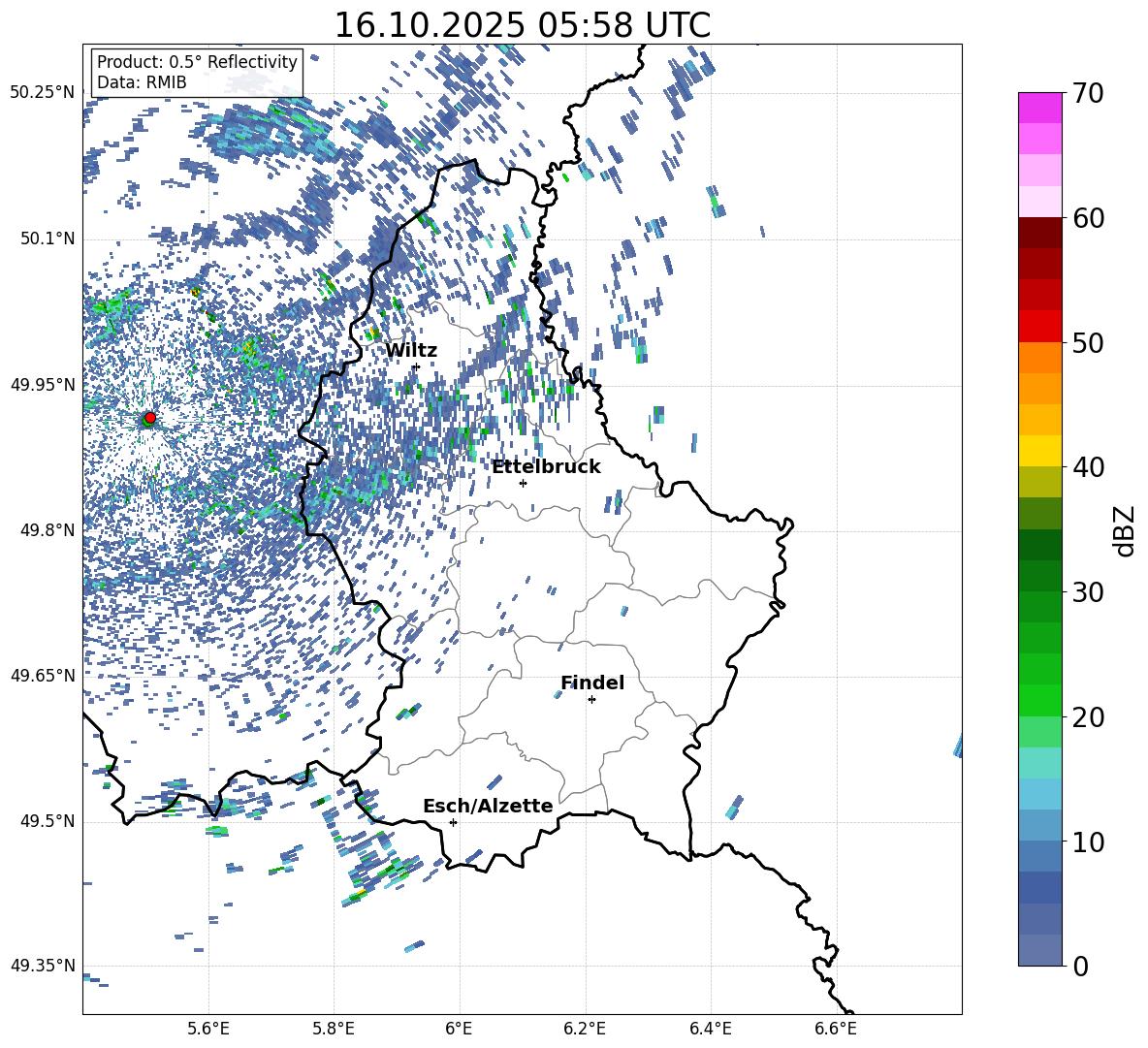Click the bright green 20 dBZ colorbar band

click(1040, 700)
